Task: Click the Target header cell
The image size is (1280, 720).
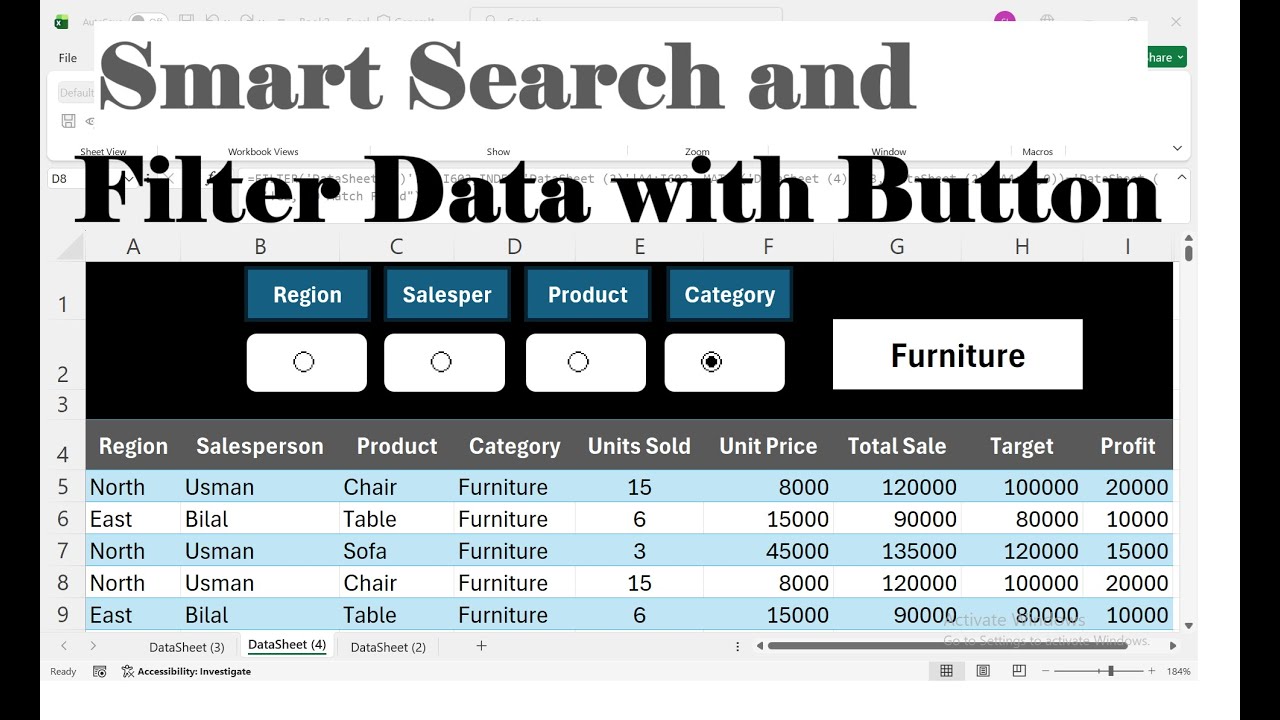Action: pyautogui.click(x=1022, y=446)
